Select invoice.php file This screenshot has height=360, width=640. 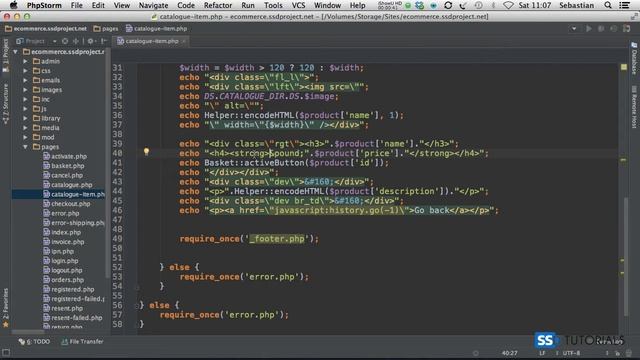click(63, 242)
